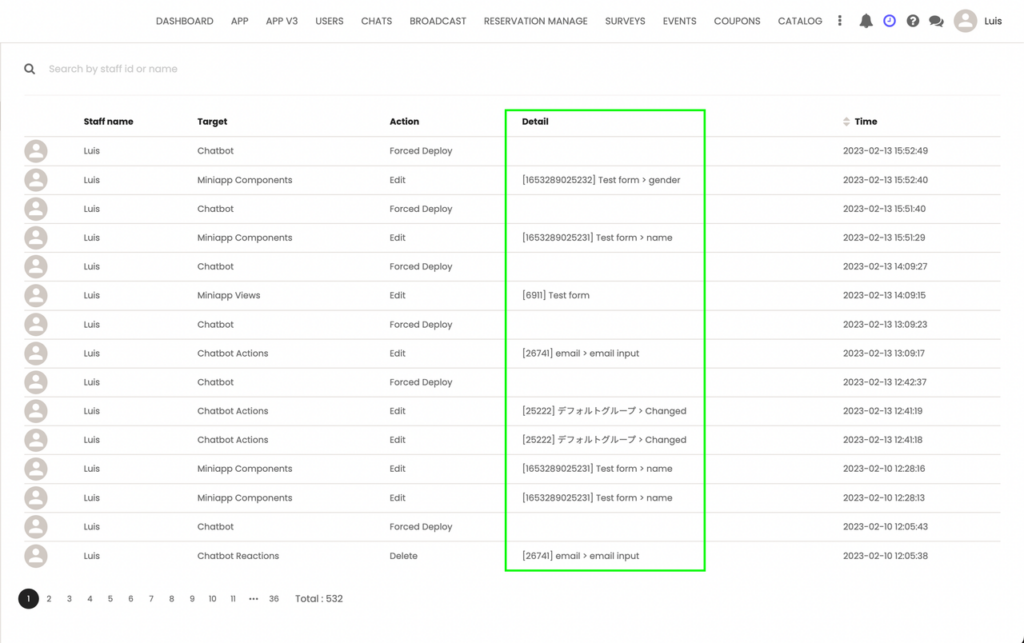
Task: Click the search magnifier icon
Action: pos(30,69)
